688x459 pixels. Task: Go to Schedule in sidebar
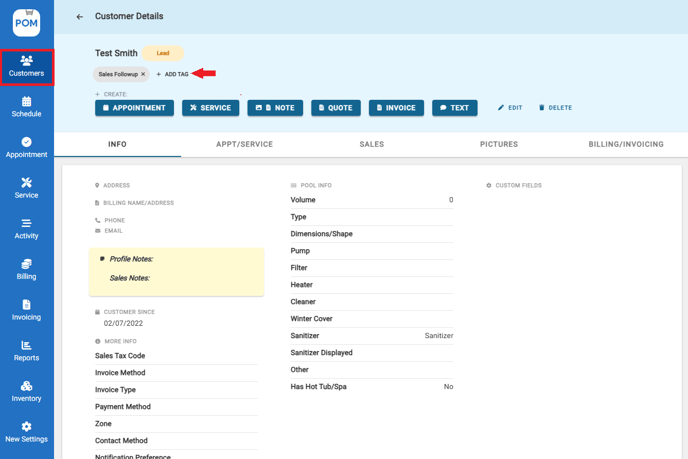[x=27, y=107]
